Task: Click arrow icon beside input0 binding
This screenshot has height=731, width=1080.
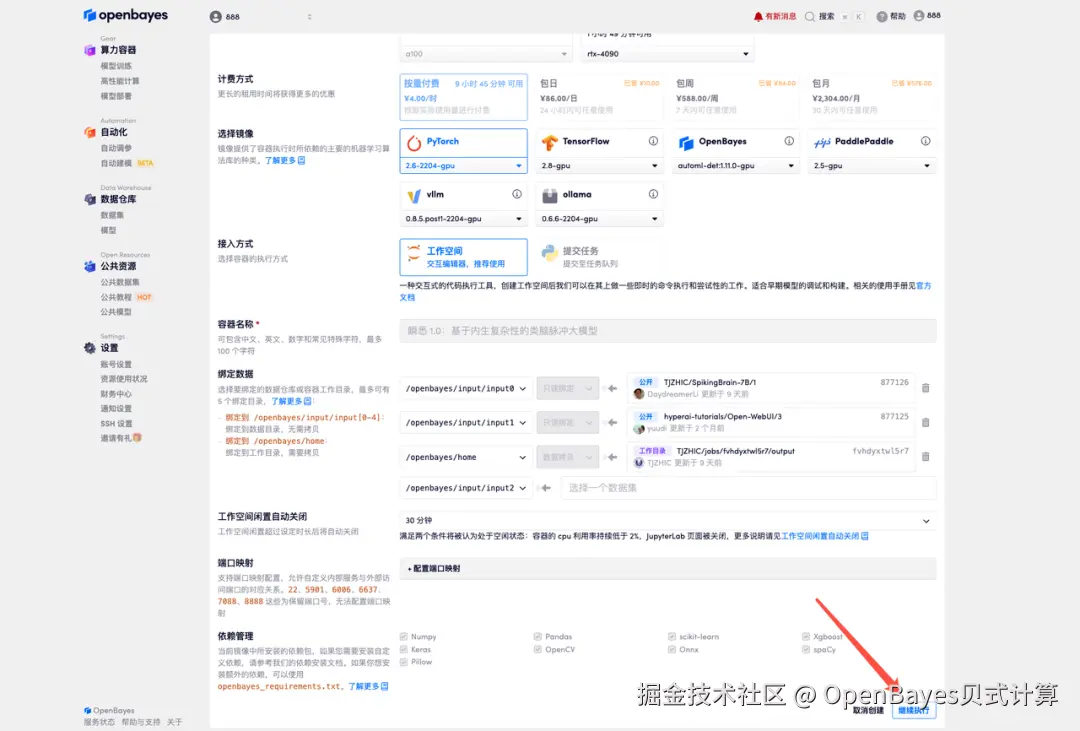Action: pos(612,389)
